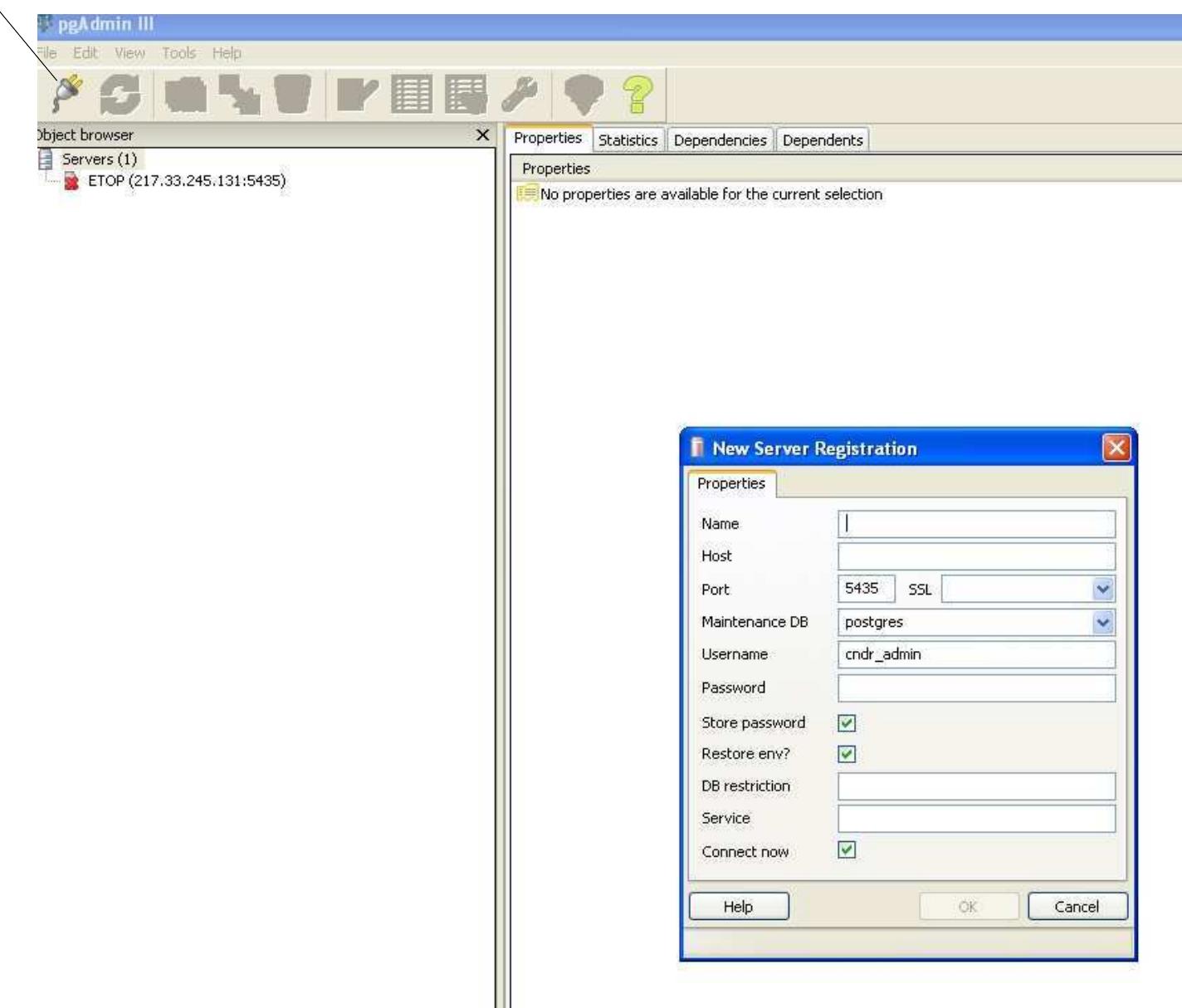Close the New Server Registration dialog
1182x1008 pixels.
point(1116,449)
